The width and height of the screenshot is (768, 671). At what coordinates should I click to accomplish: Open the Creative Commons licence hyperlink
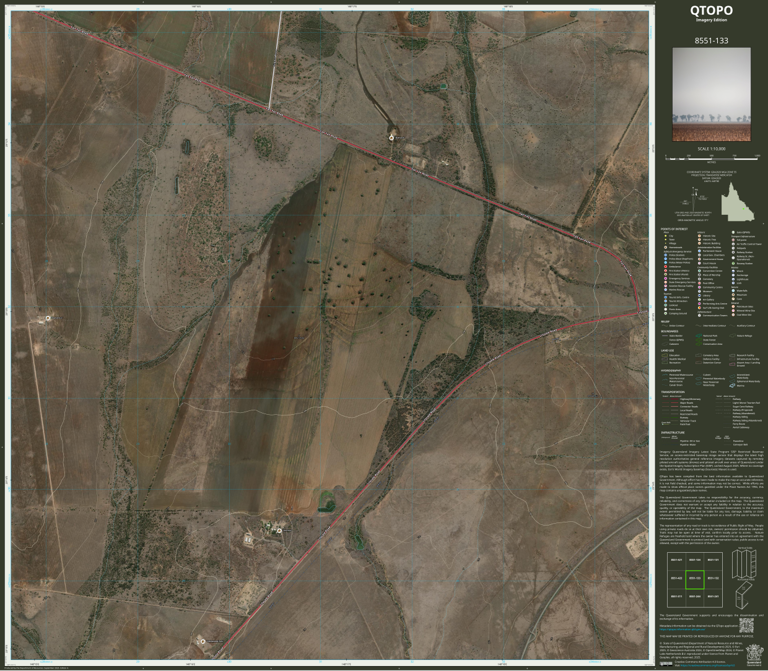click(x=707, y=666)
